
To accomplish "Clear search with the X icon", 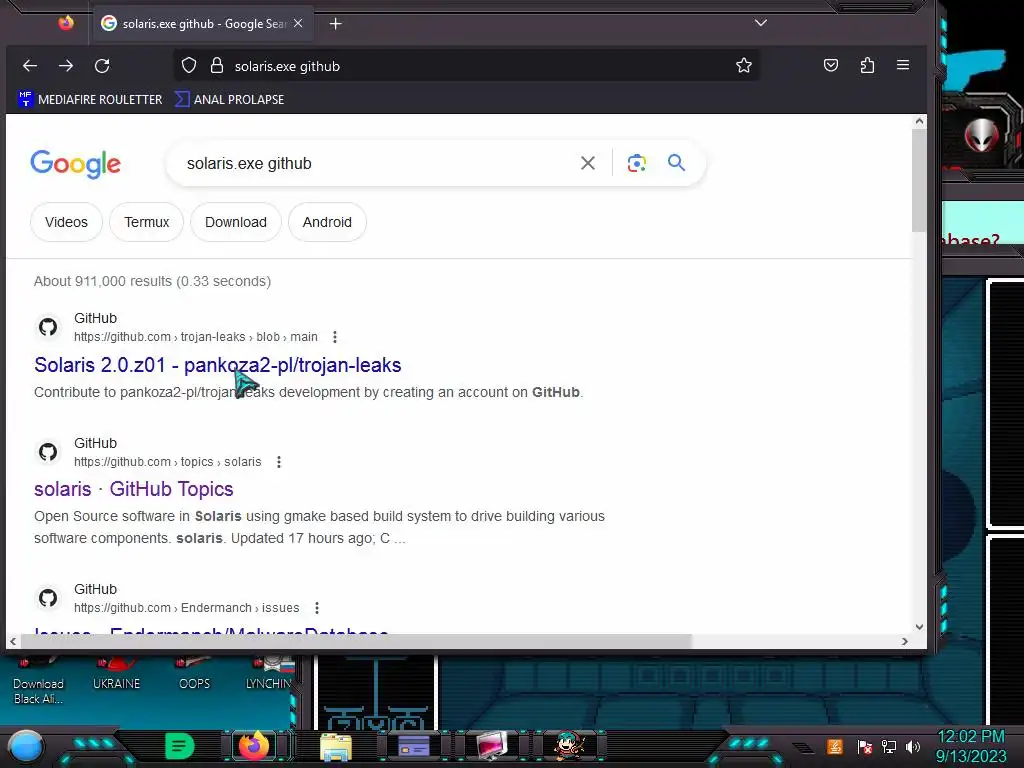I will [588, 163].
